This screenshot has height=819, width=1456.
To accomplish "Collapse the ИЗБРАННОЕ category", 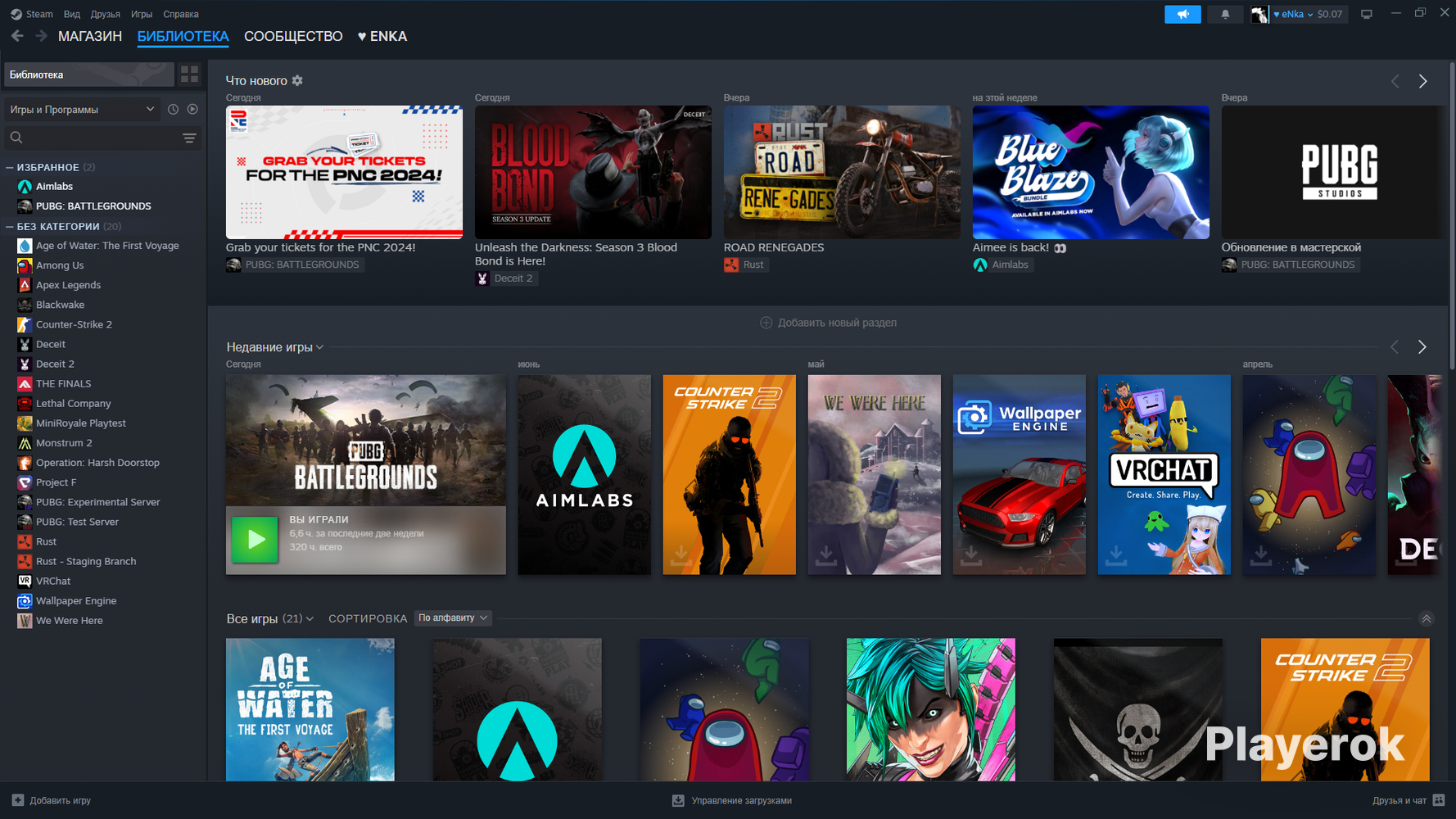I will pyautogui.click(x=10, y=167).
